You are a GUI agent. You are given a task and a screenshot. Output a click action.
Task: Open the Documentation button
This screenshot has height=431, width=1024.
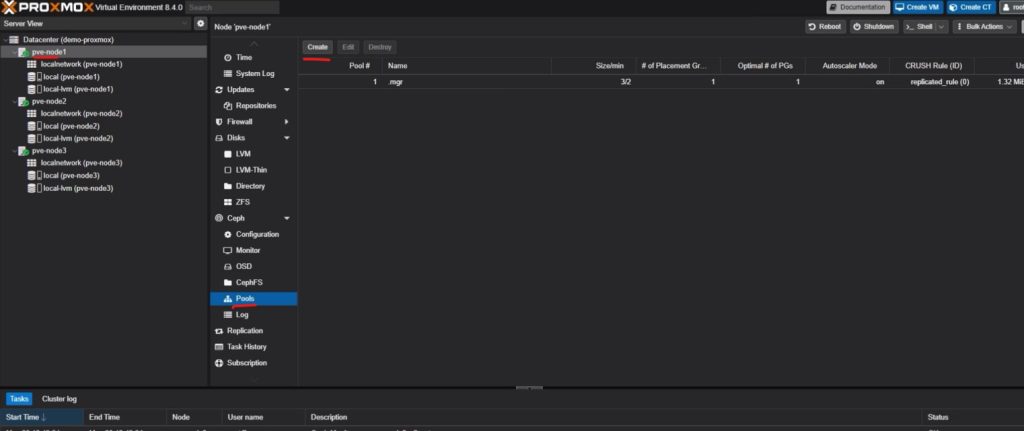[858, 7]
